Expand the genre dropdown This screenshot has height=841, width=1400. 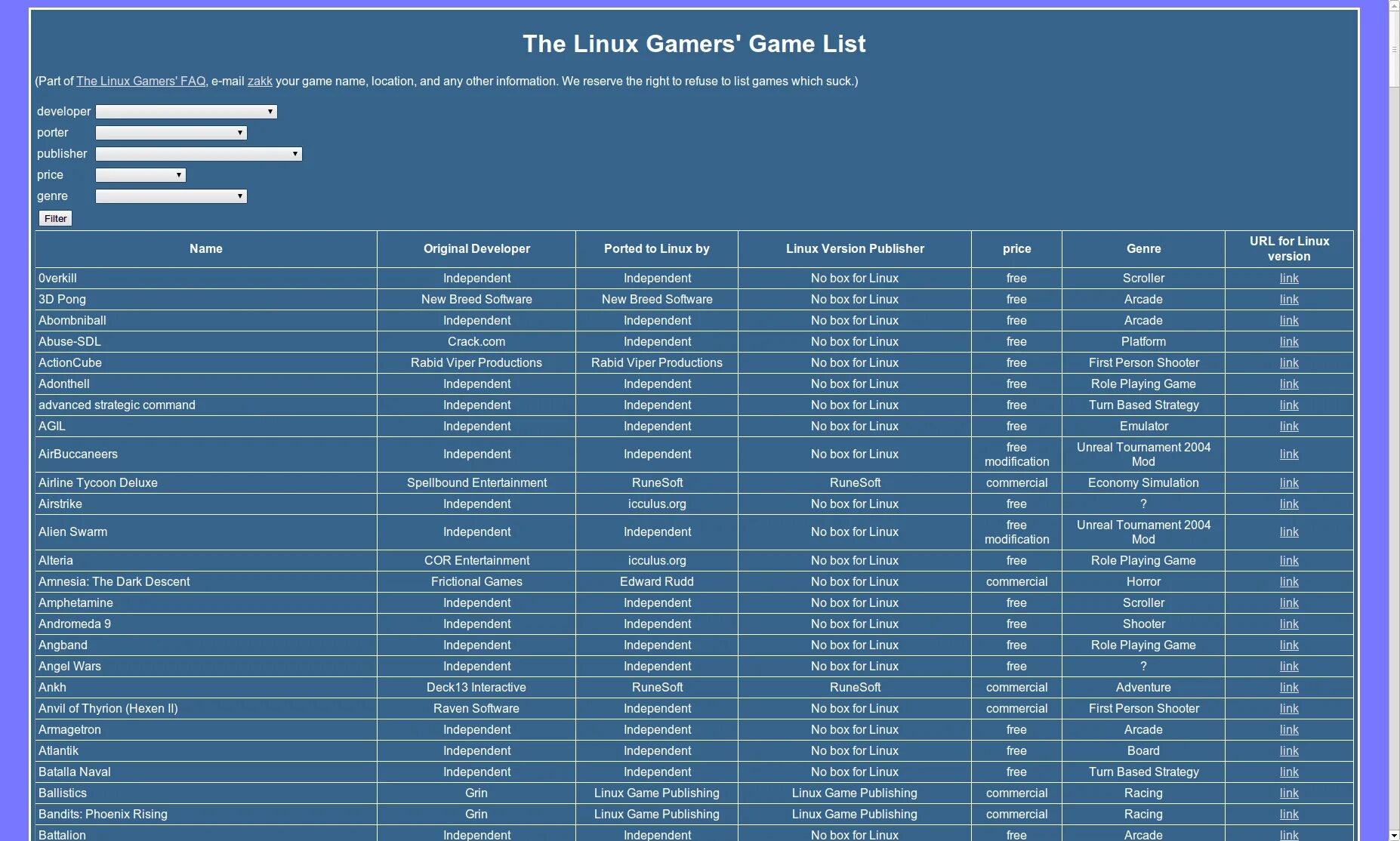[x=171, y=196]
